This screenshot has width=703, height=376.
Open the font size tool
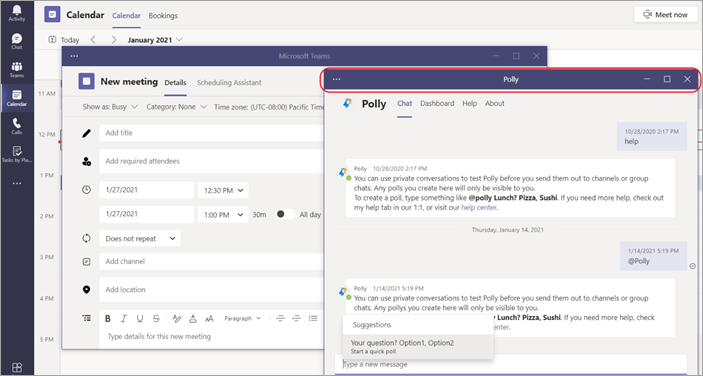[x=209, y=319]
